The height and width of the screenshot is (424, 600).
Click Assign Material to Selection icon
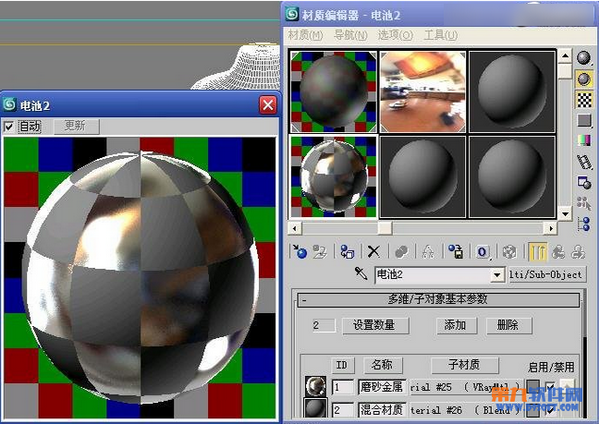347,252
